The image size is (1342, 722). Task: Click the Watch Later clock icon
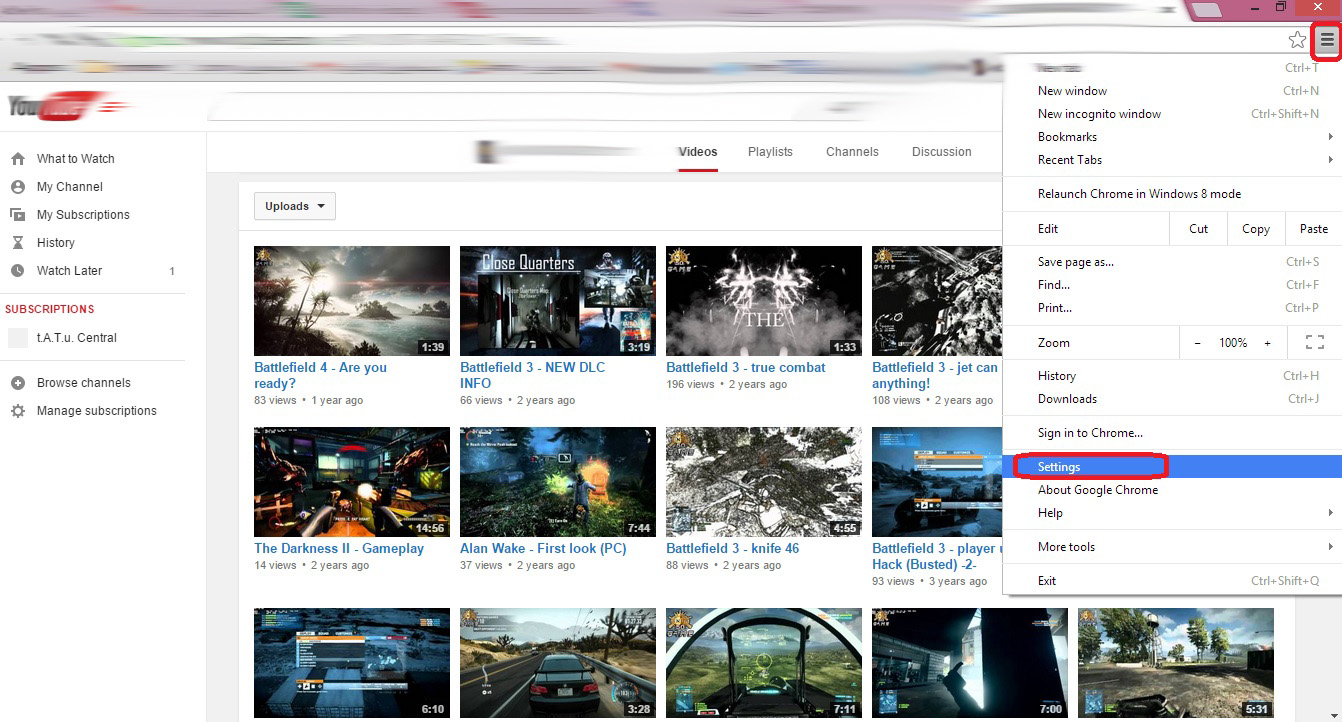pyautogui.click(x=17, y=271)
